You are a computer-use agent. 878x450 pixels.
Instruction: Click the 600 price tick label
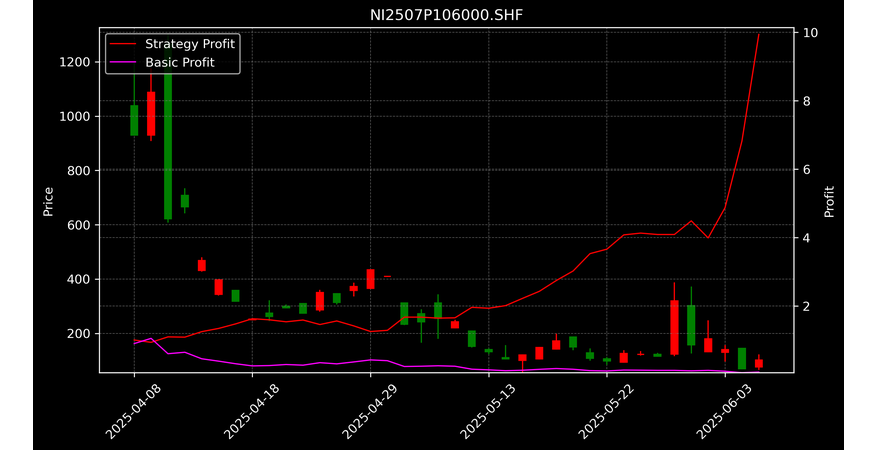(78, 225)
